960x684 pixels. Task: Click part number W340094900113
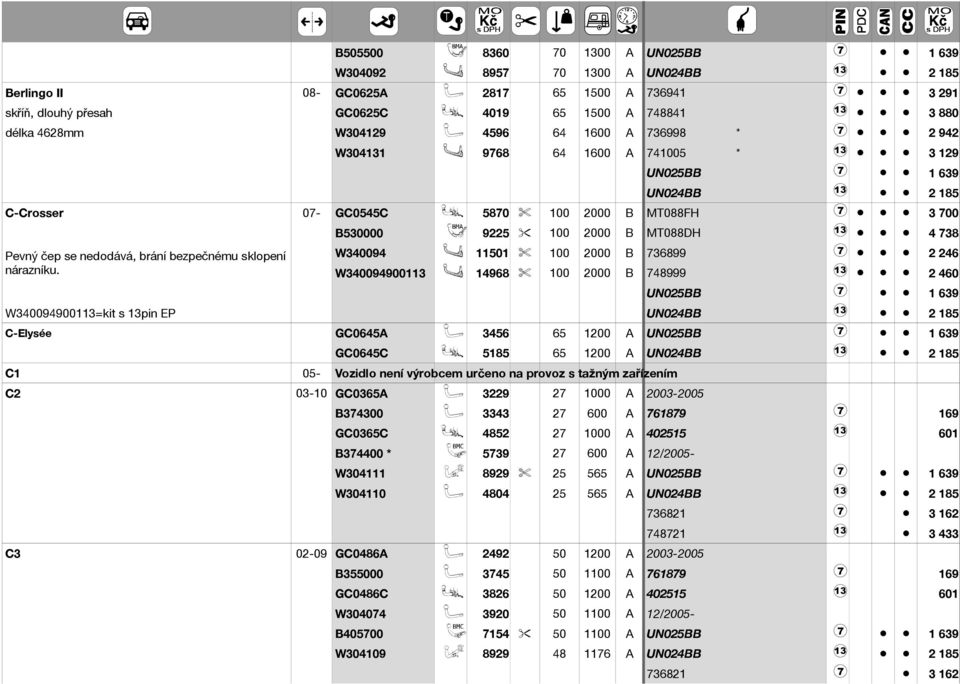tap(380, 273)
